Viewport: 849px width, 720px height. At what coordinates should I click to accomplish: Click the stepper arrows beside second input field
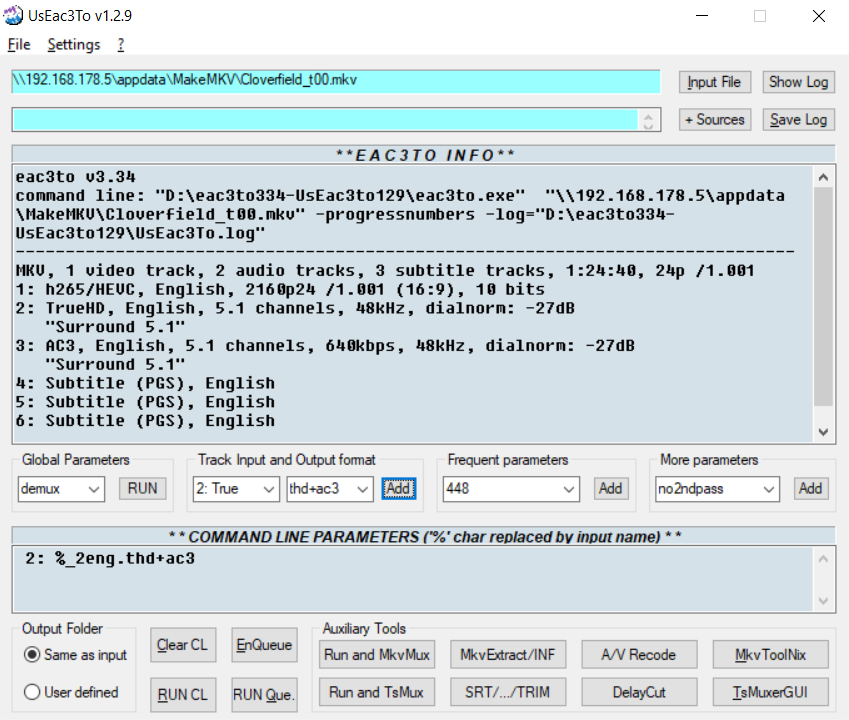[650, 120]
